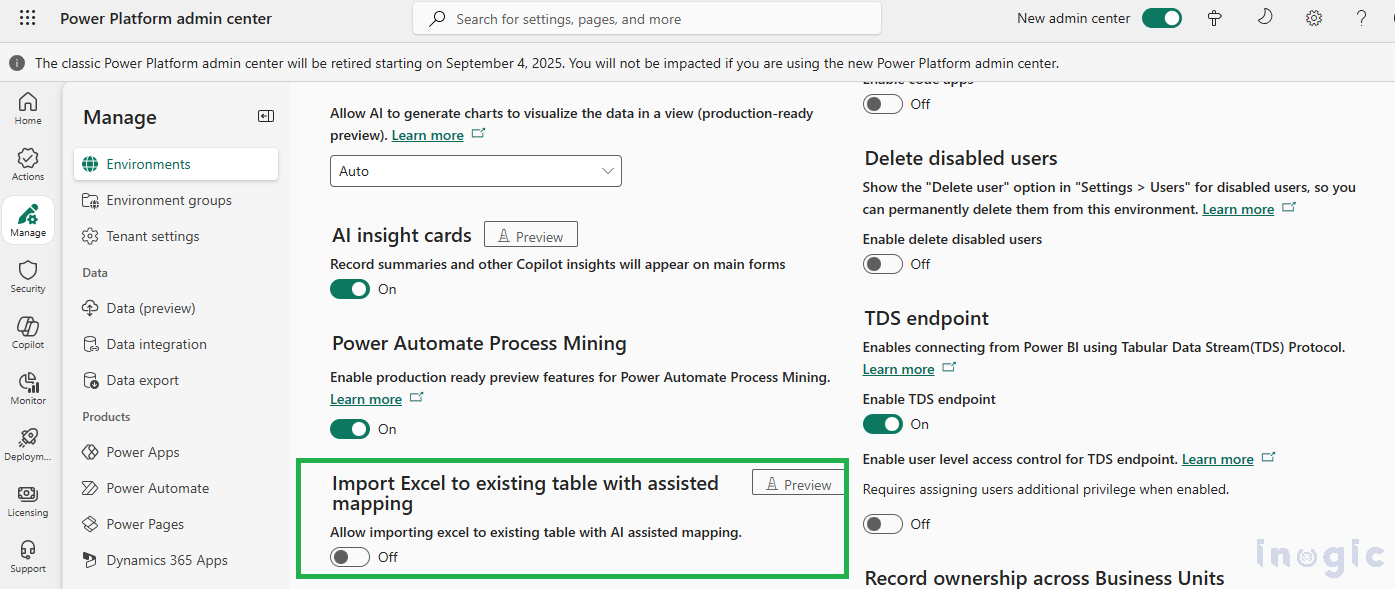Click the Power Automate icon
This screenshot has height=589, width=1395.
click(90, 488)
